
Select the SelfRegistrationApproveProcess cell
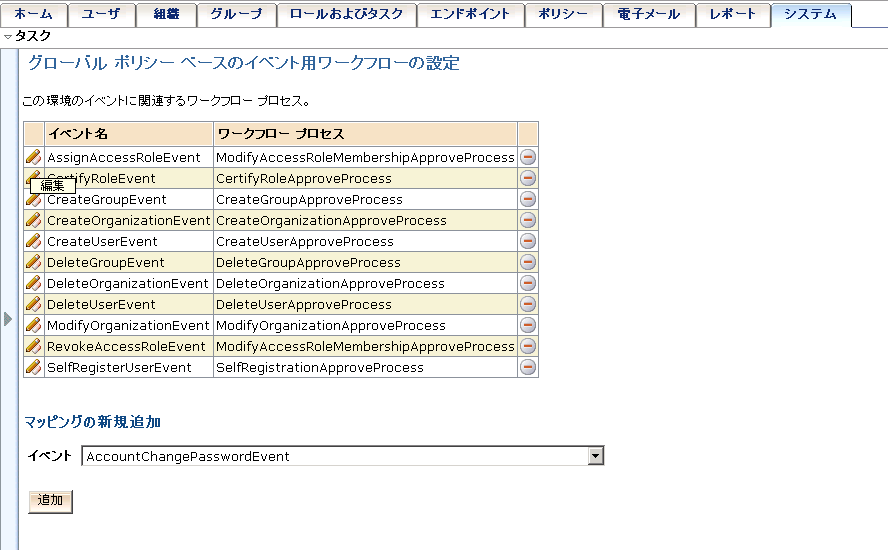tap(365, 367)
